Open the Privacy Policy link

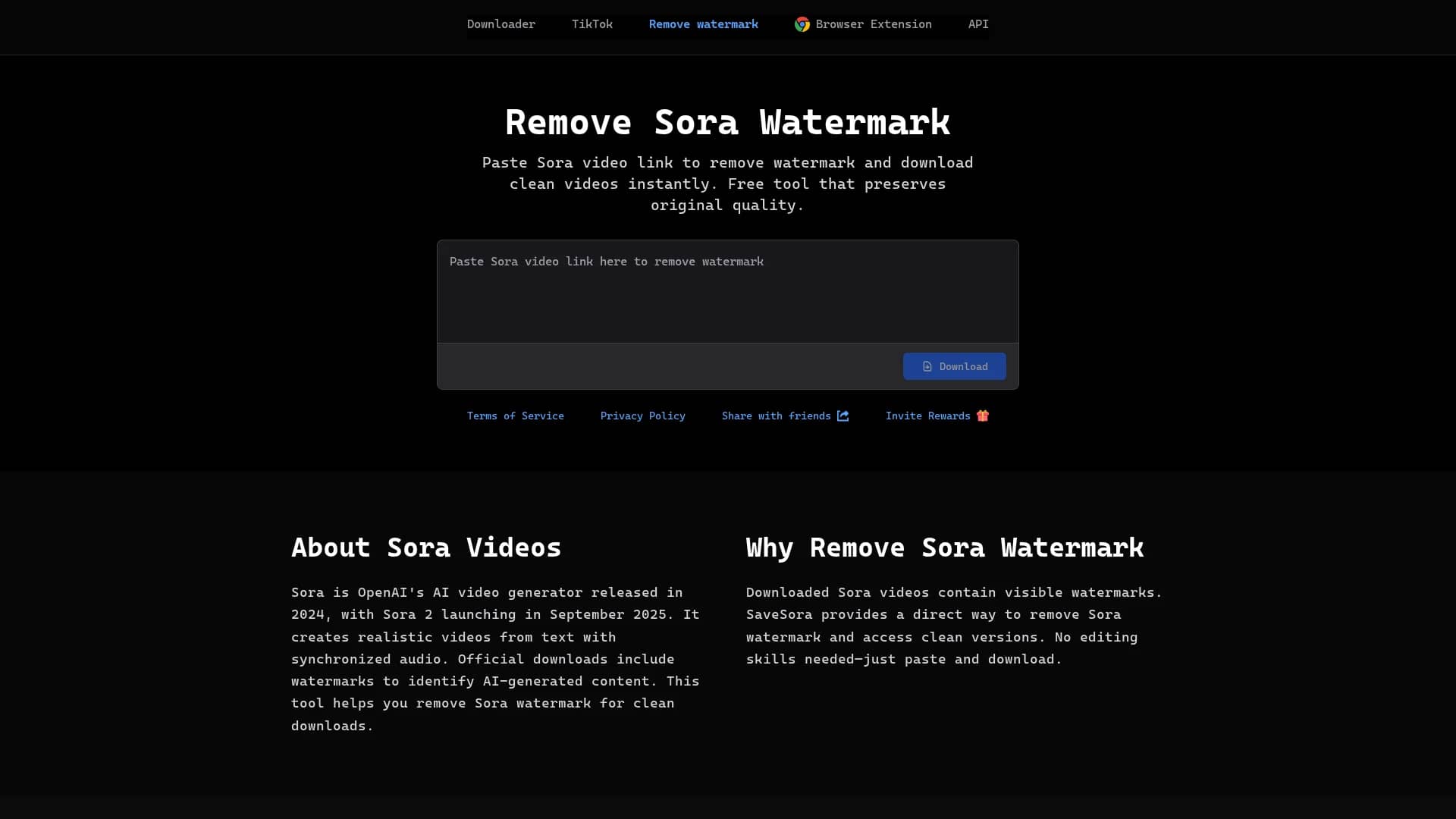tap(642, 416)
